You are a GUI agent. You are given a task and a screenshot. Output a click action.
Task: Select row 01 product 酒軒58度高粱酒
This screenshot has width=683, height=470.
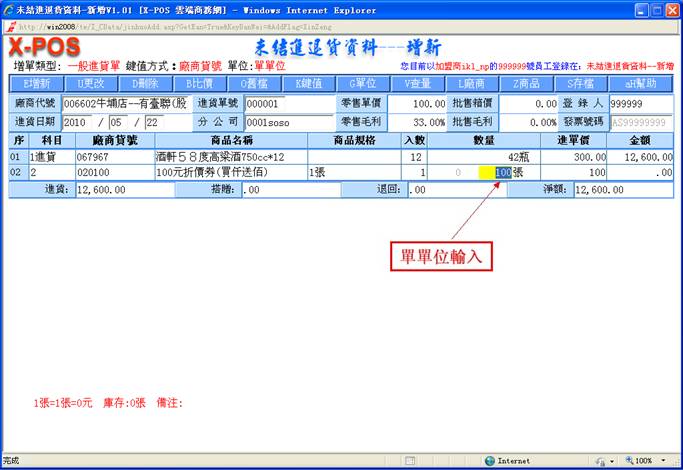pos(230,157)
